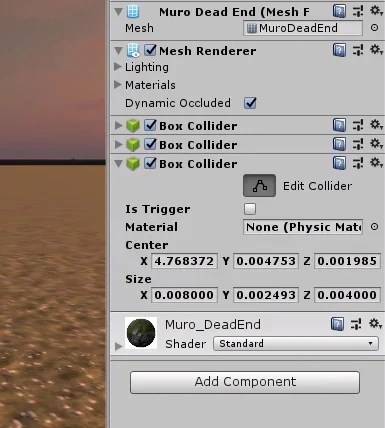Click the Mesh Filter grid icon

pyautogui.click(x=133, y=12)
